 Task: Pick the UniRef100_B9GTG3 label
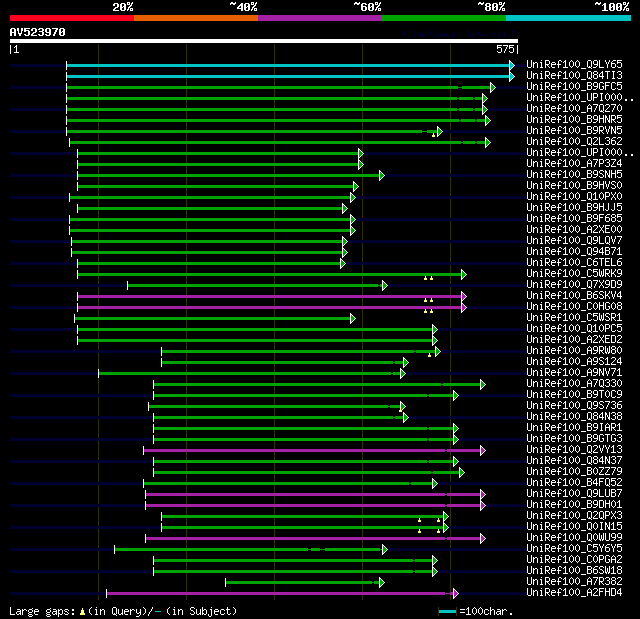coord(574,439)
